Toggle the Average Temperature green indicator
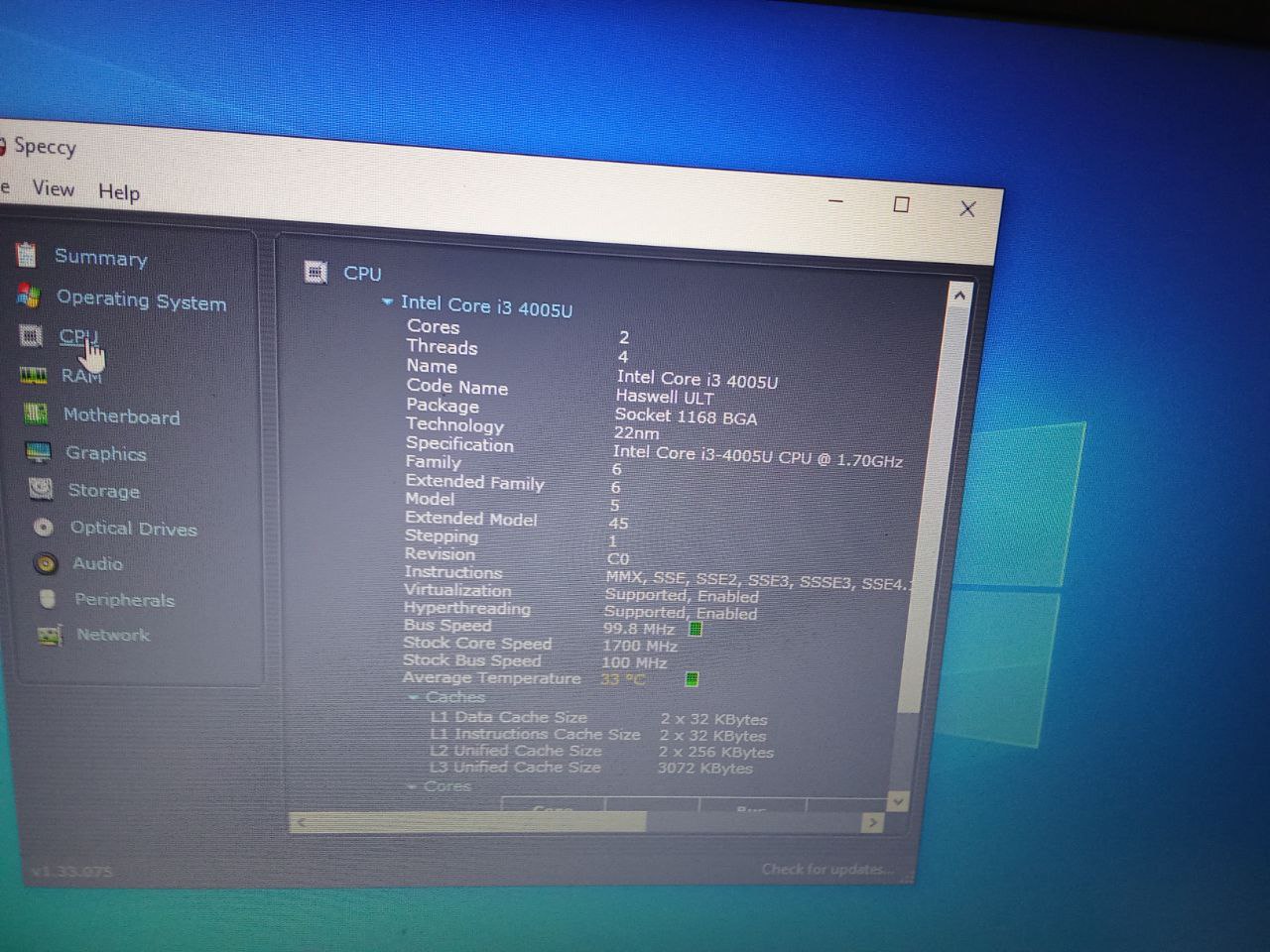Screen dimensions: 1270x952 [x=692, y=679]
